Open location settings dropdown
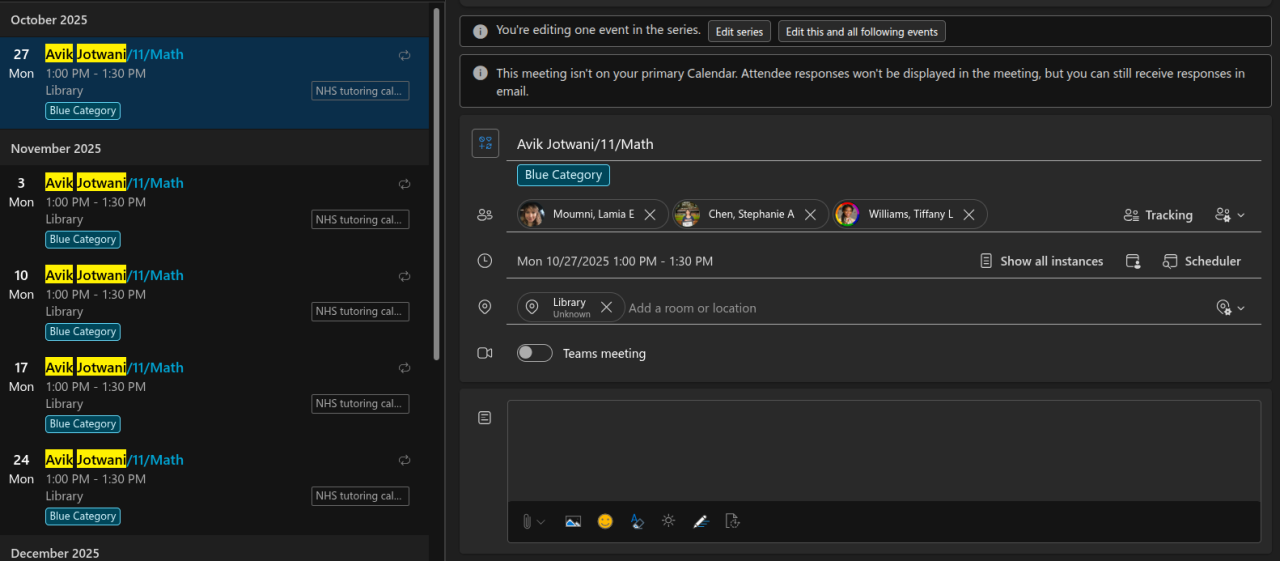Screen dimensions: 1280x561 tap(1230, 308)
